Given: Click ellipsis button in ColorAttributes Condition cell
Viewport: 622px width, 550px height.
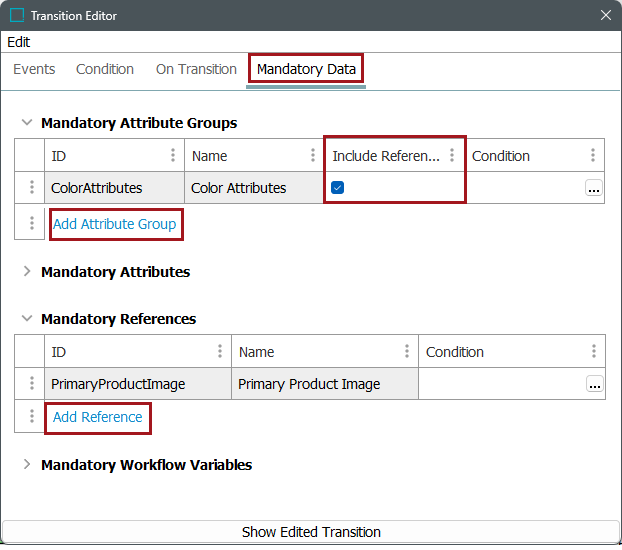Looking at the screenshot, I should 593,188.
